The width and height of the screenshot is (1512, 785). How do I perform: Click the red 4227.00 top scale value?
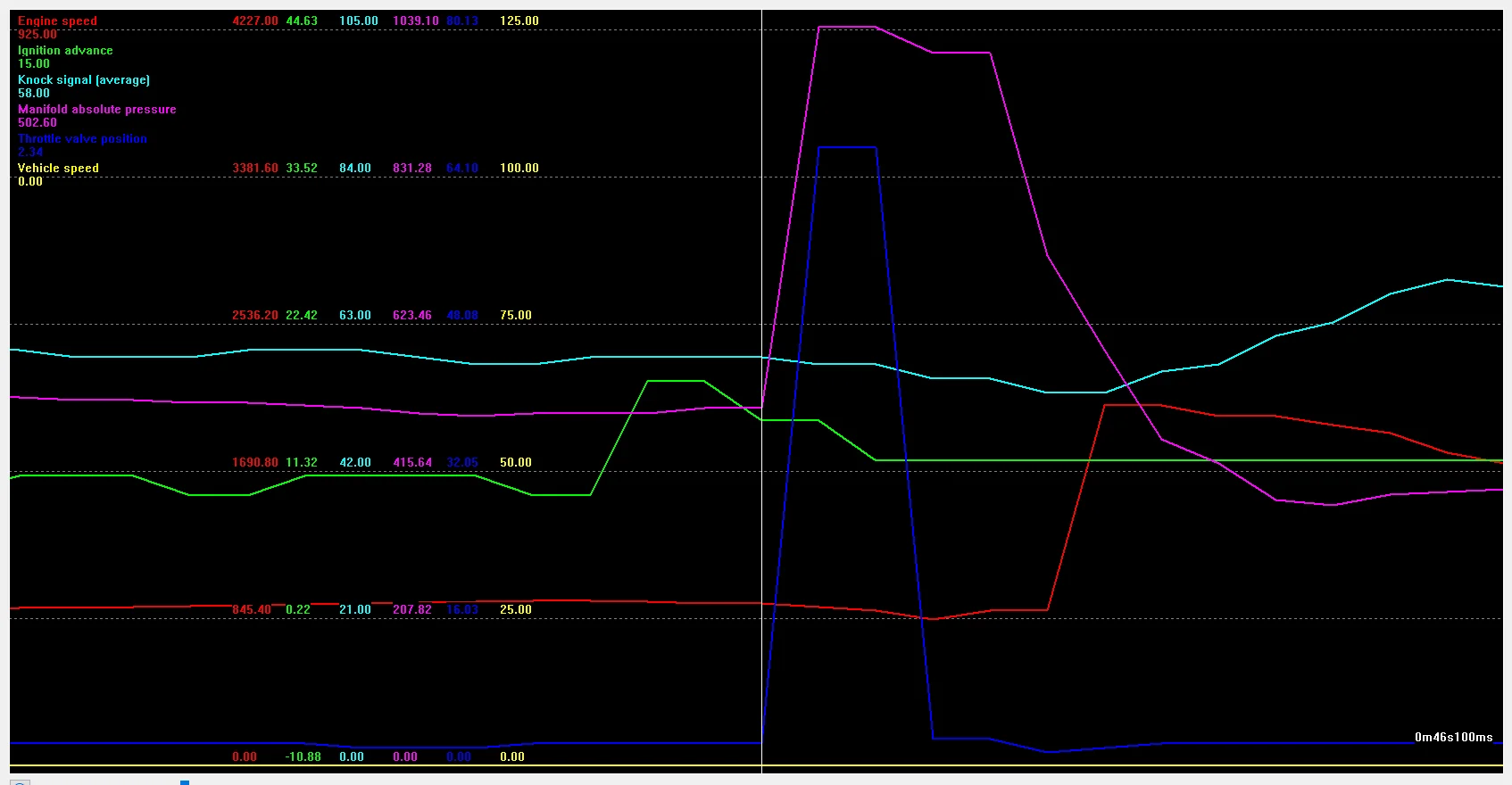coord(255,21)
